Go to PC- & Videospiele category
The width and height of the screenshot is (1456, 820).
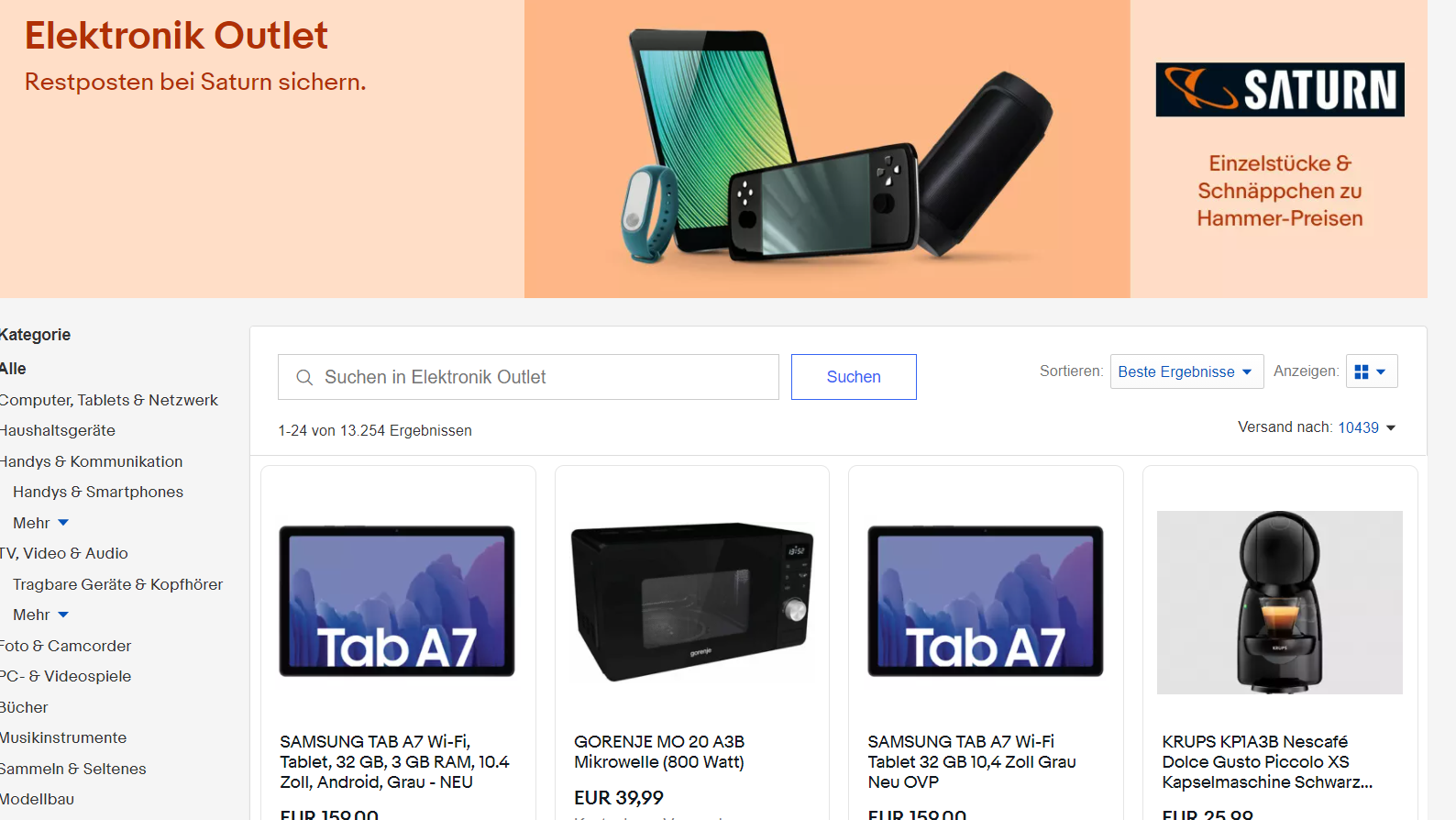click(65, 676)
